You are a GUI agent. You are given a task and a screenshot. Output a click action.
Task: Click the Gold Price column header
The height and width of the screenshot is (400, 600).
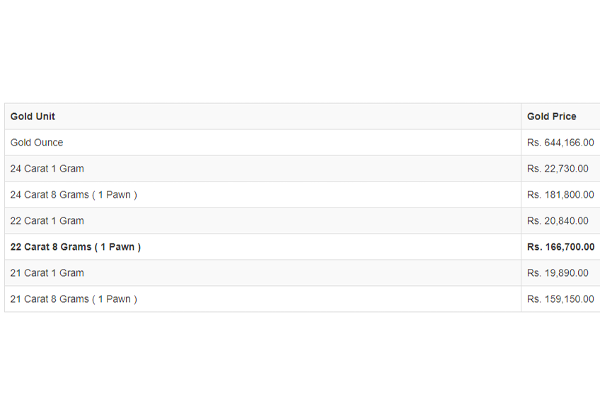pos(551,117)
